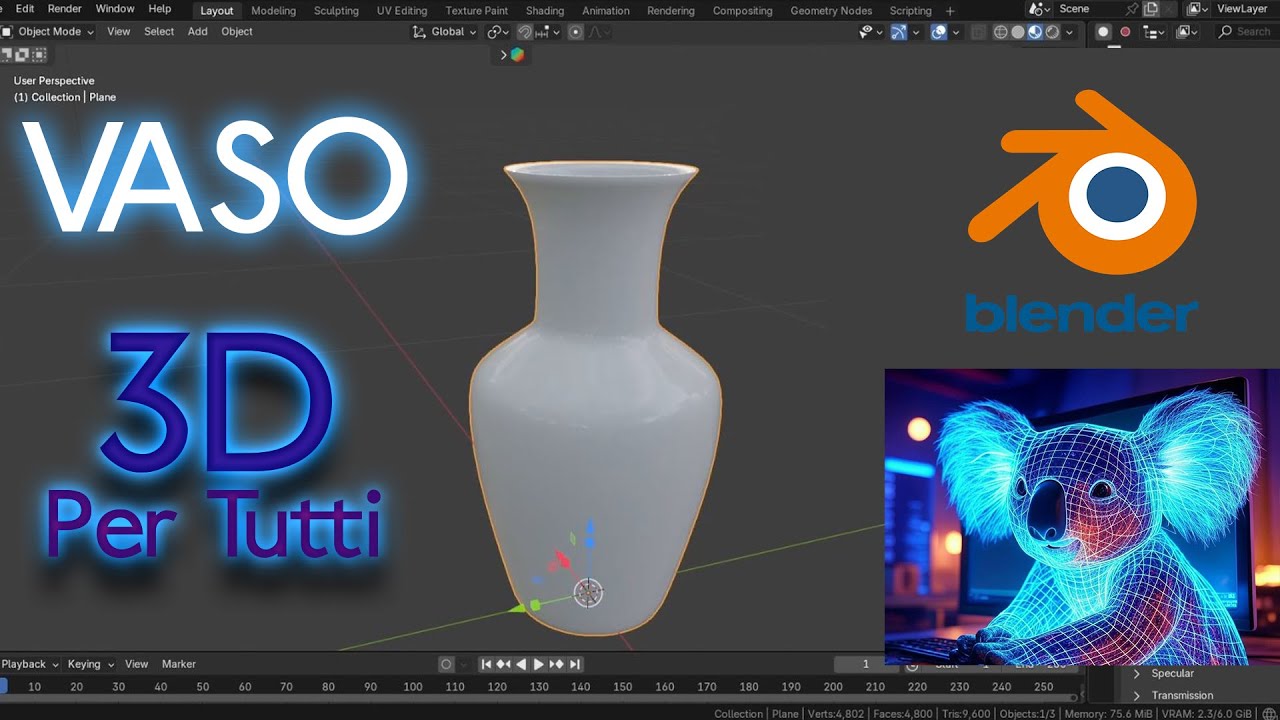Viewport: 1280px width, 720px height.
Task: Open the object visibility and selectability dropdown
Action: click(x=871, y=32)
